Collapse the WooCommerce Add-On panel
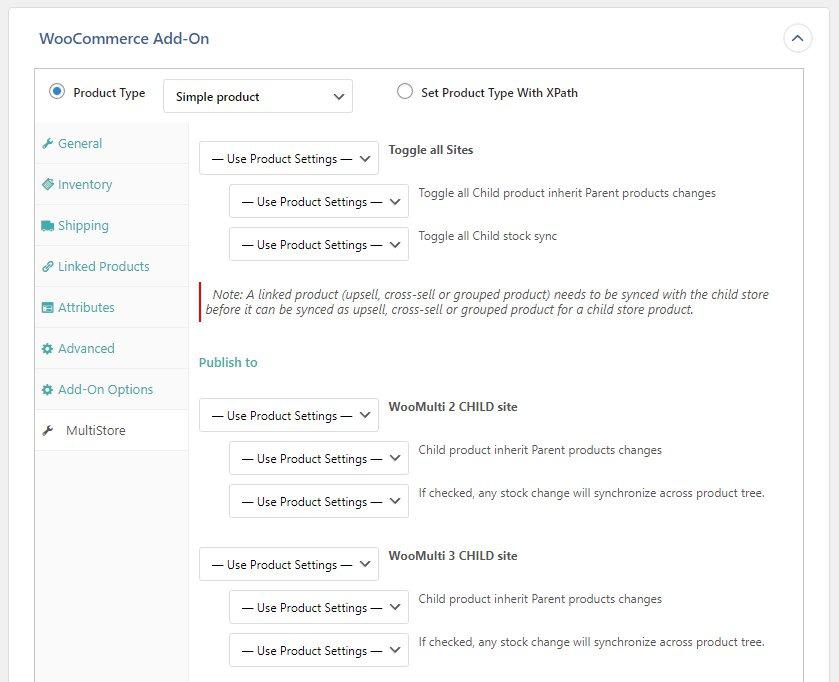Viewport: 839px width, 682px height. click(x=797, y=39)
